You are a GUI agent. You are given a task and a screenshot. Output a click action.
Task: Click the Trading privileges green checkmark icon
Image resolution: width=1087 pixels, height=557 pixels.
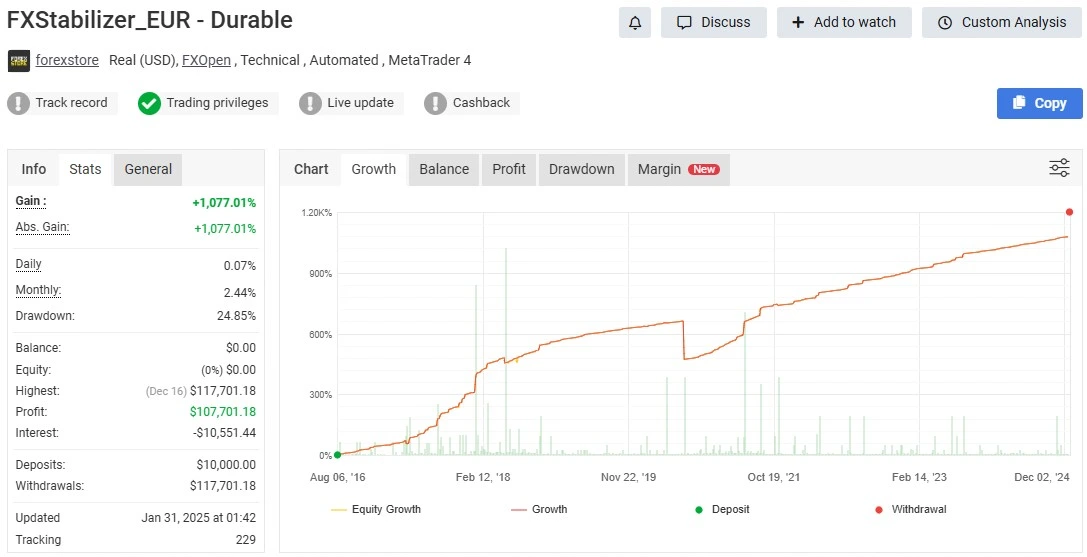click(x=149, y=103)
